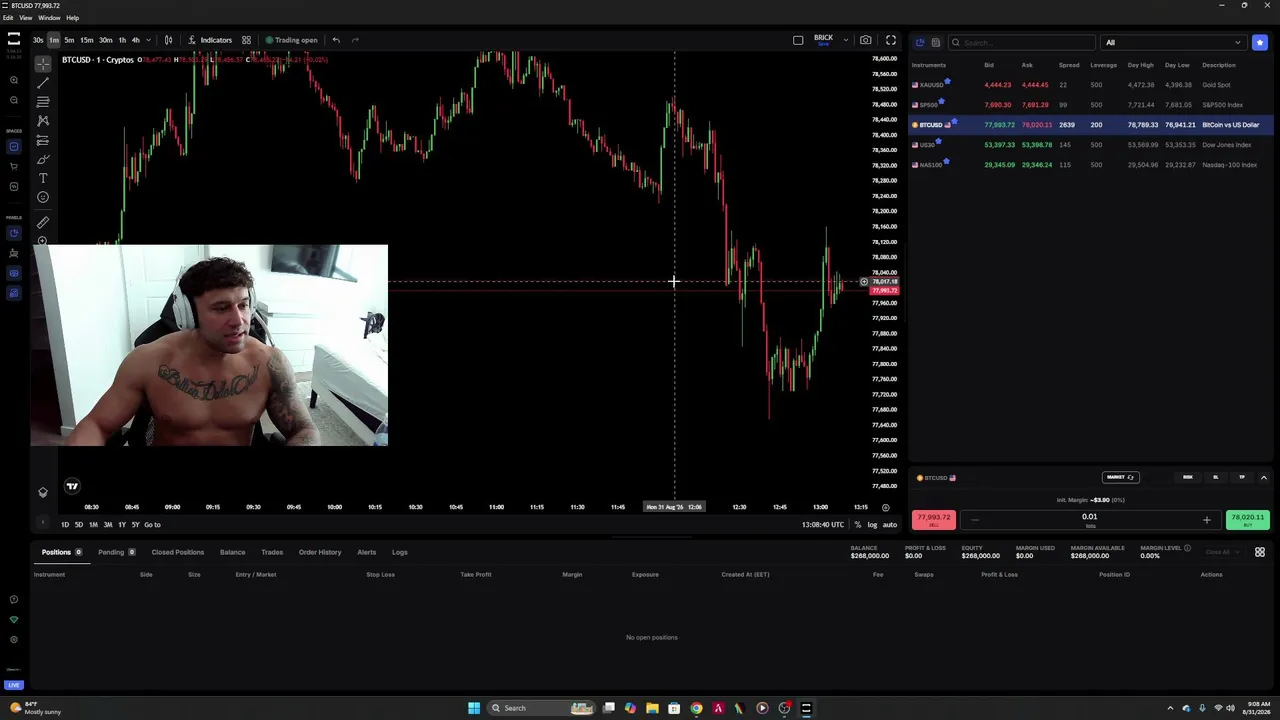Open the Indicators button
Viewport: 1280px width, 720px height.
(210, 40)
